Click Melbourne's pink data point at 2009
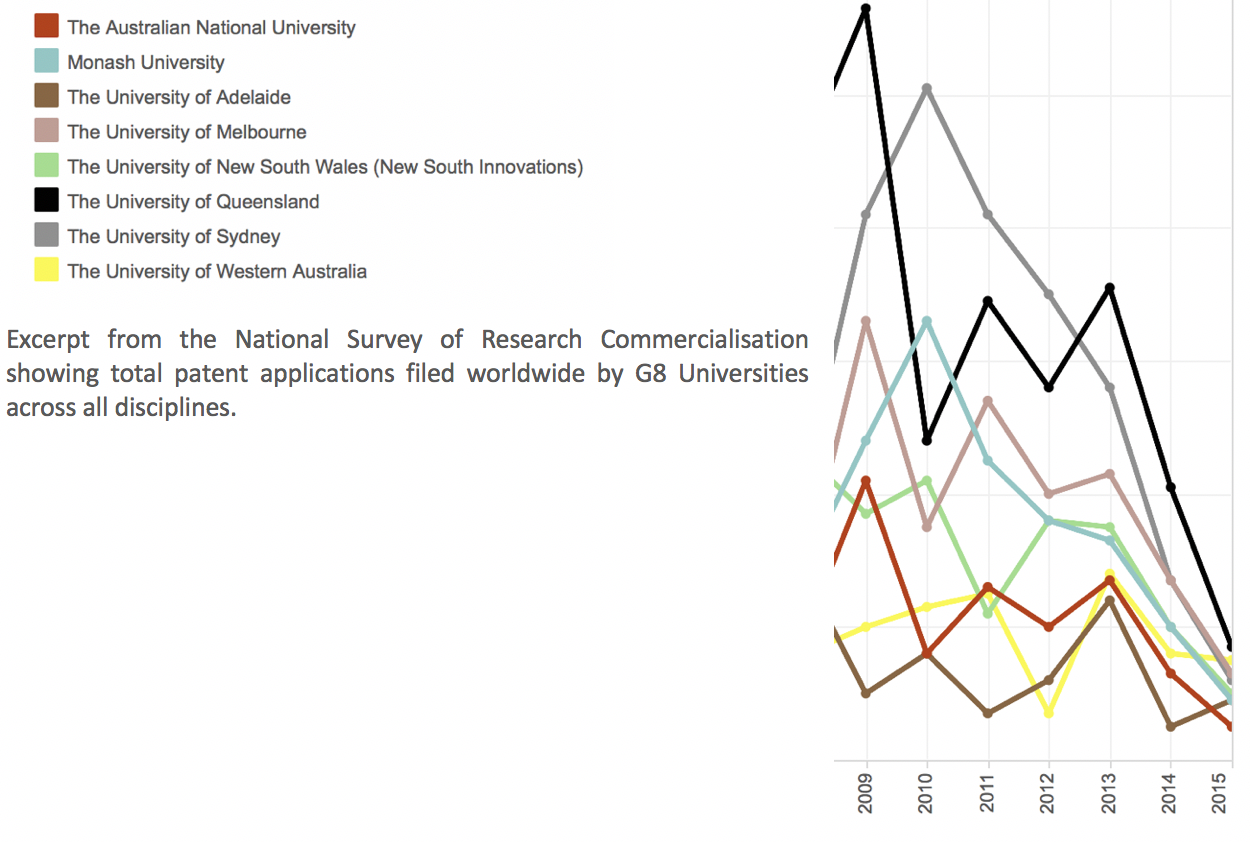This screenshot has width=1250, height=842. pyautogui.click(x=866, y=321)
